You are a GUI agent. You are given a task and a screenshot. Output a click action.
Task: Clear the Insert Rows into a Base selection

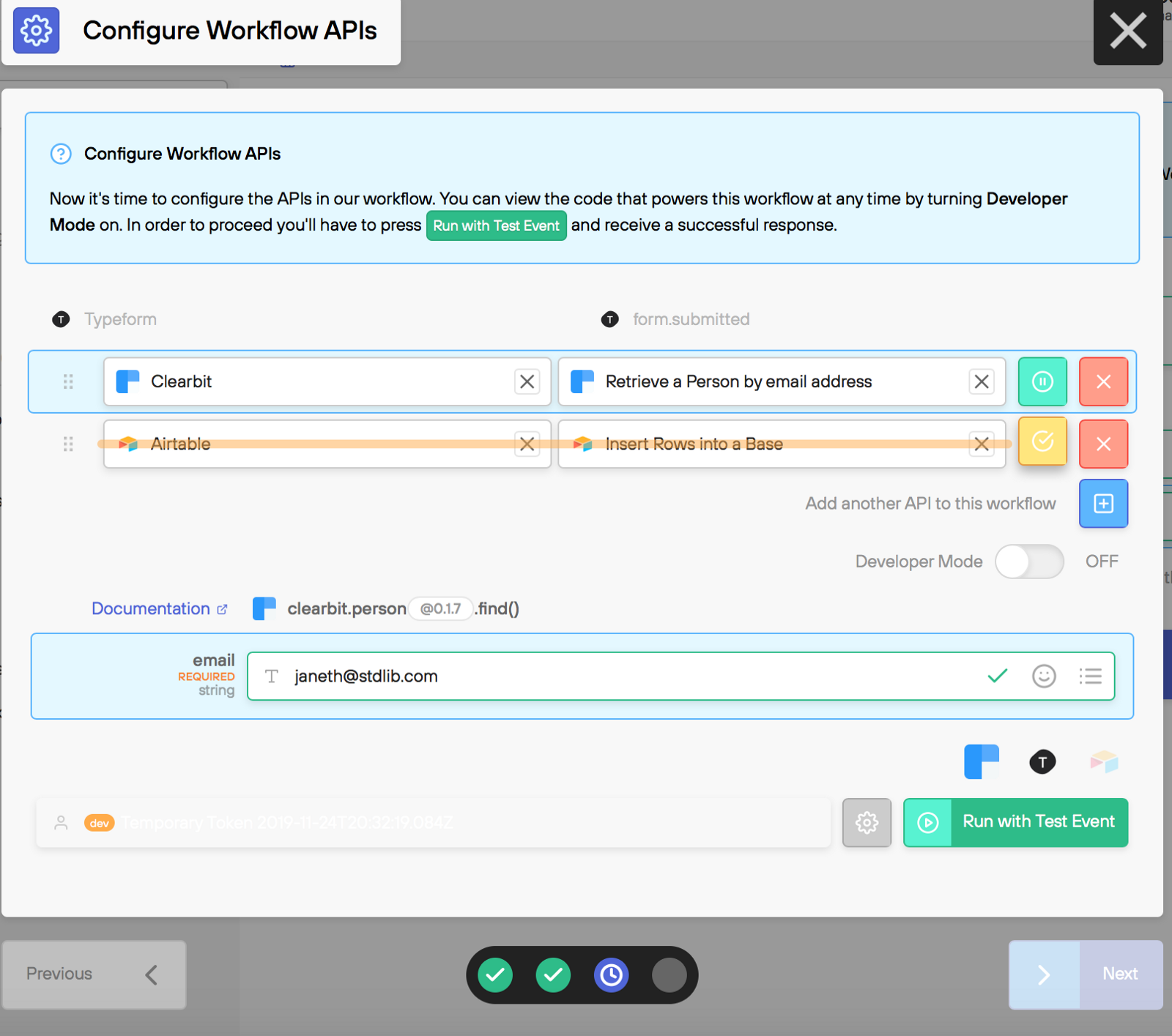click(982, 444)
